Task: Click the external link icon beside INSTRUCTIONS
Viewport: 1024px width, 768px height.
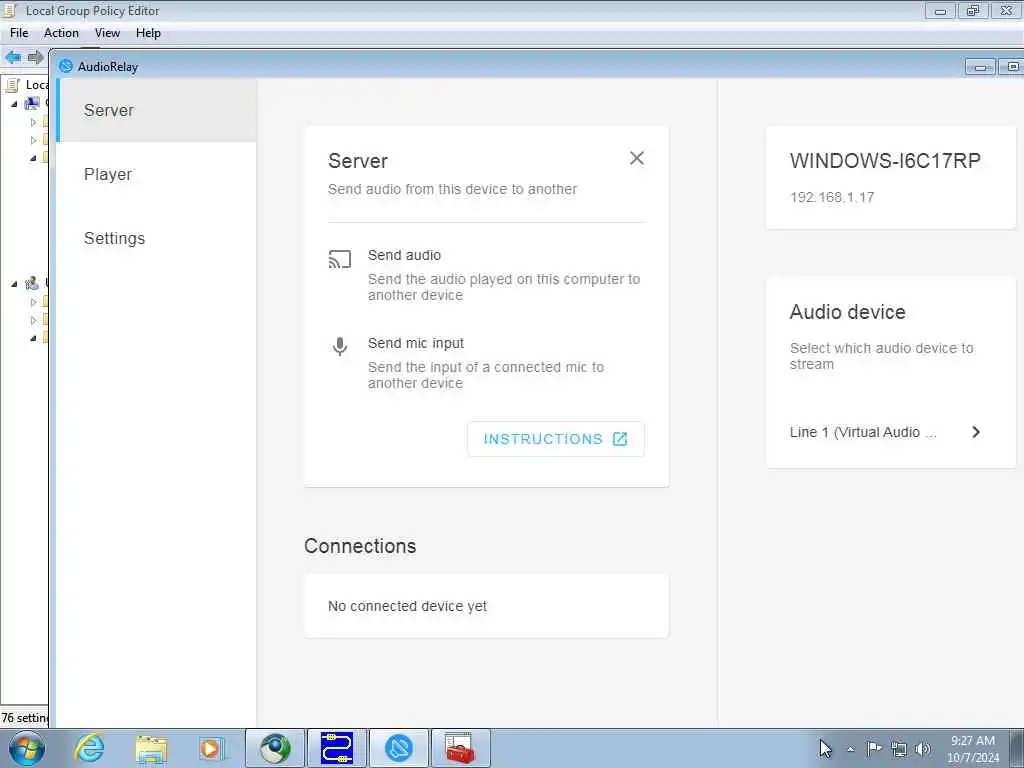Action: (x=620, y=439)
